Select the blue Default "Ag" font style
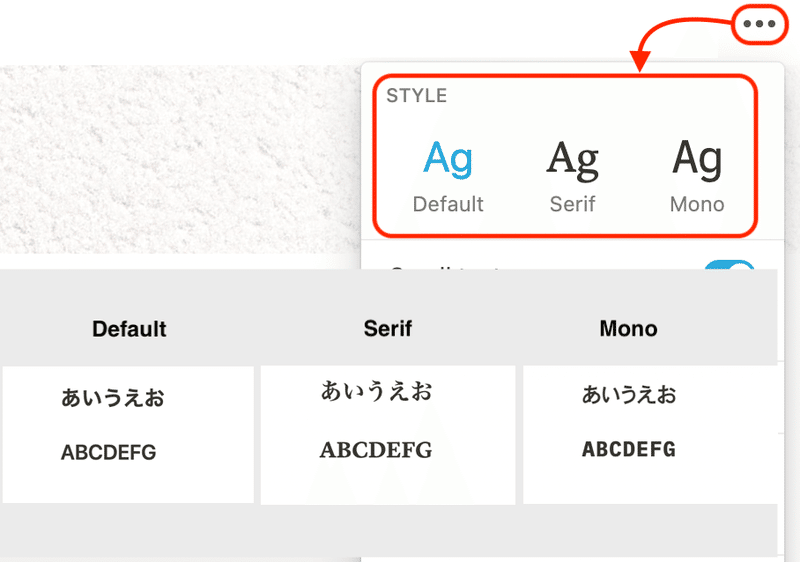 click(448, 160)
